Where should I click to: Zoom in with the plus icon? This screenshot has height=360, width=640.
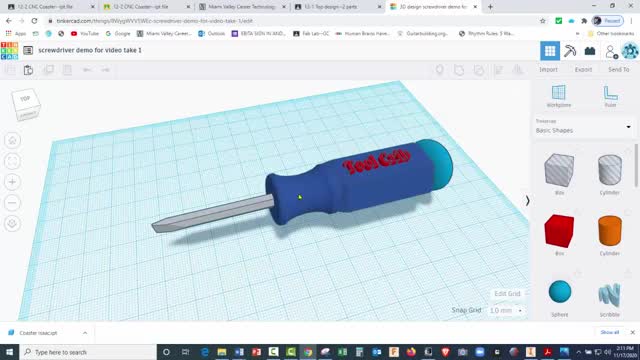pos(12,182)
